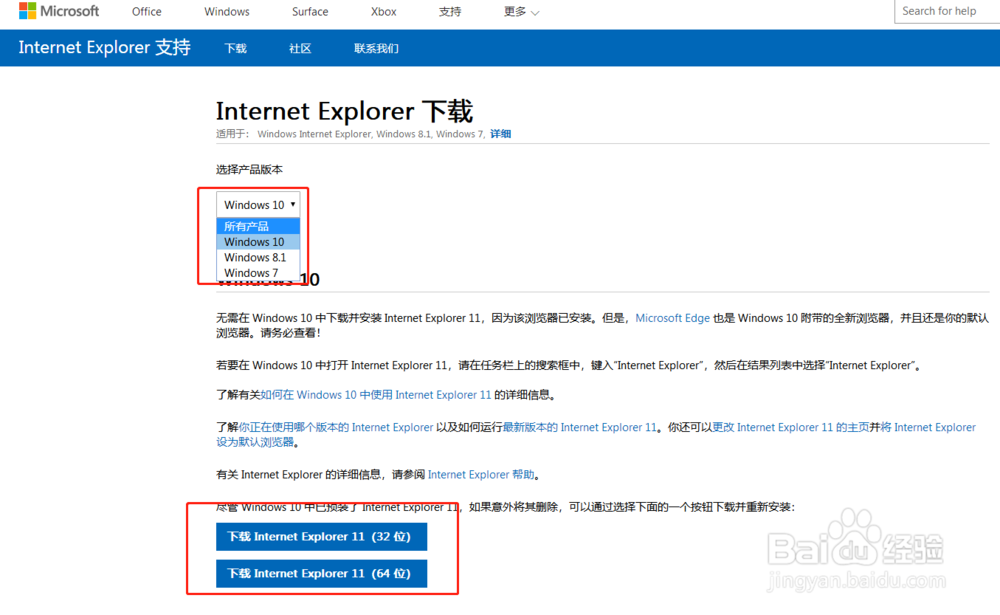Go to Internet Explorer 支持 home
The width and height of the screenshot is (1000, 615).
105,47
